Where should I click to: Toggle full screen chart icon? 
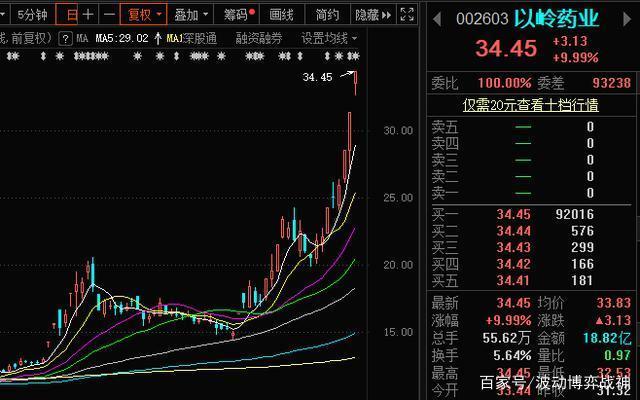(x=407, y=15)
